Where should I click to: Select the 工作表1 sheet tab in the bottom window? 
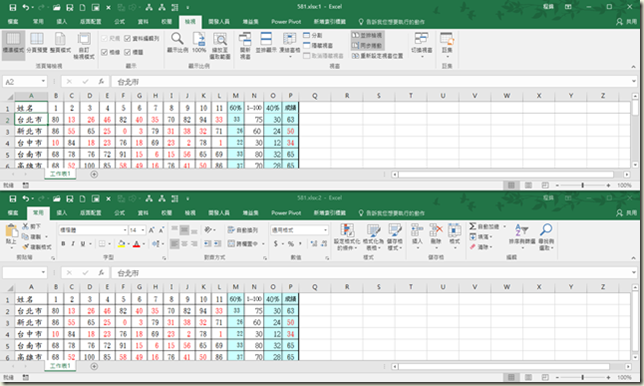[x=60, y=365]
